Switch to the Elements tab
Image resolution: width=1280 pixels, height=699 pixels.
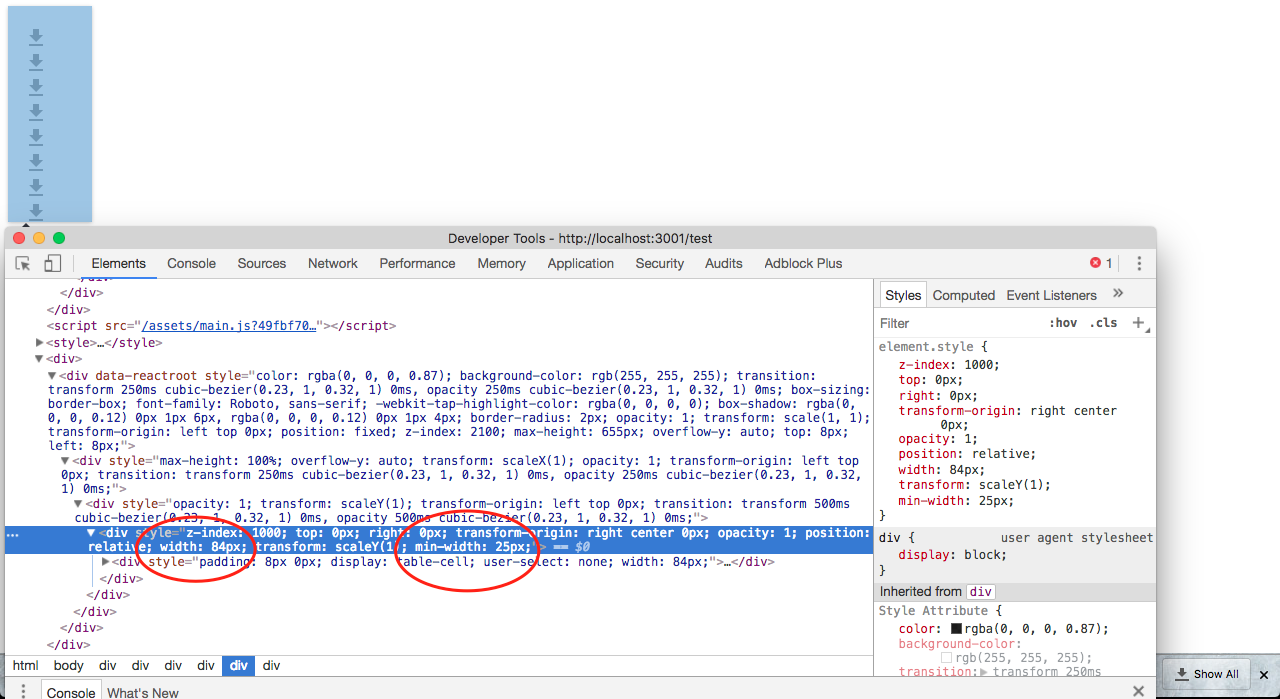(x=119, y=263)
